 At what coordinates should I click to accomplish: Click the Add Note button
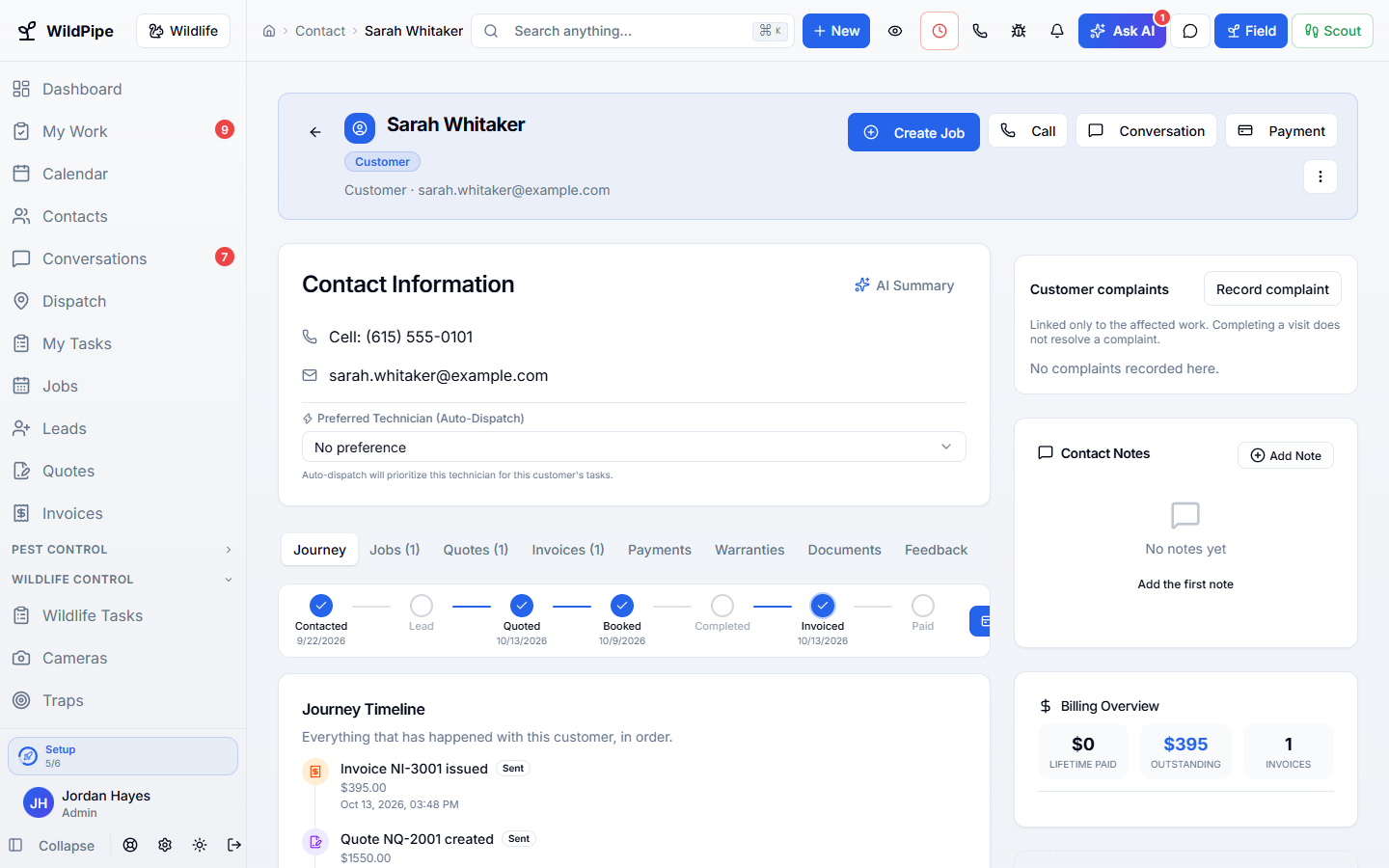pyautogui.click(x=1286, y=455)
